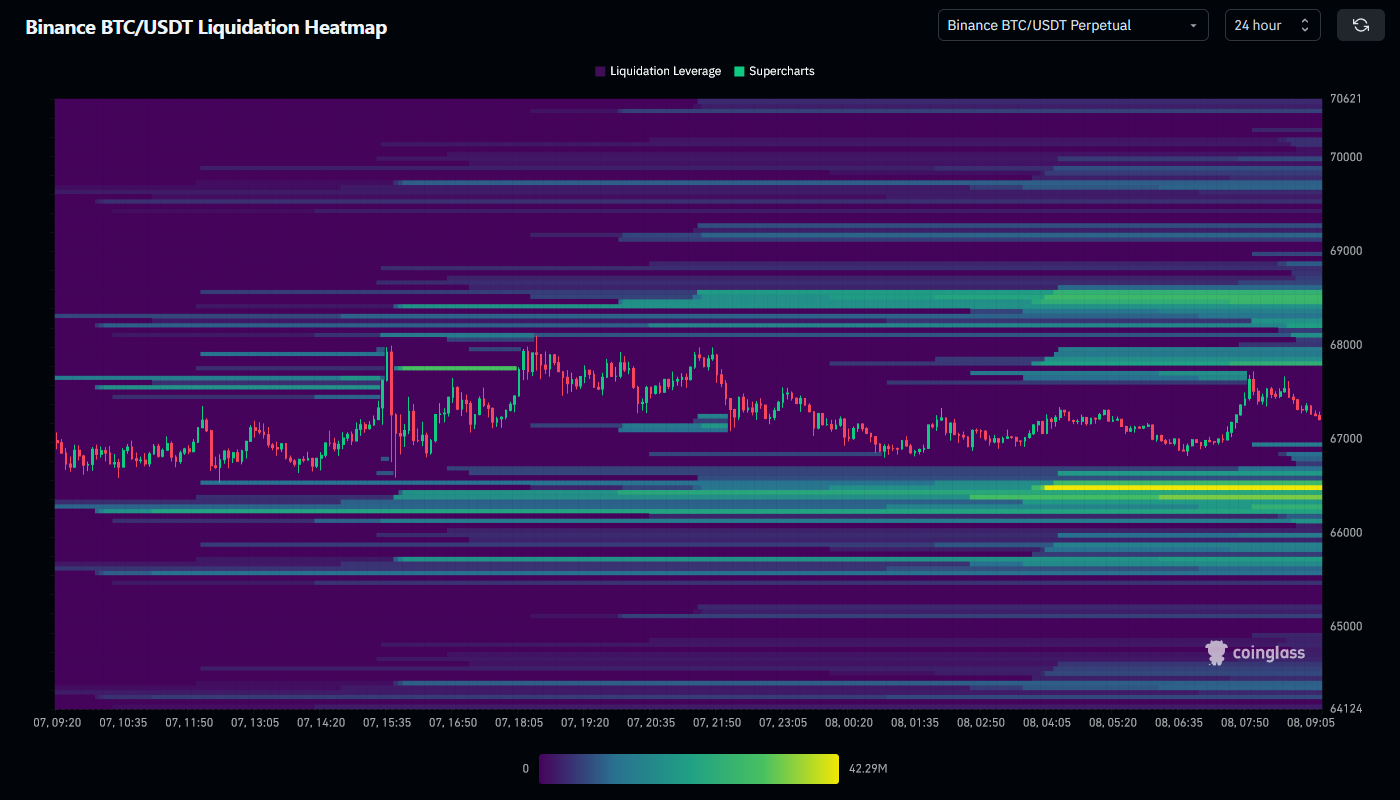Click the 07, 20:35 time axis label
Screen dimensions: 1400x800
[649, 722]
